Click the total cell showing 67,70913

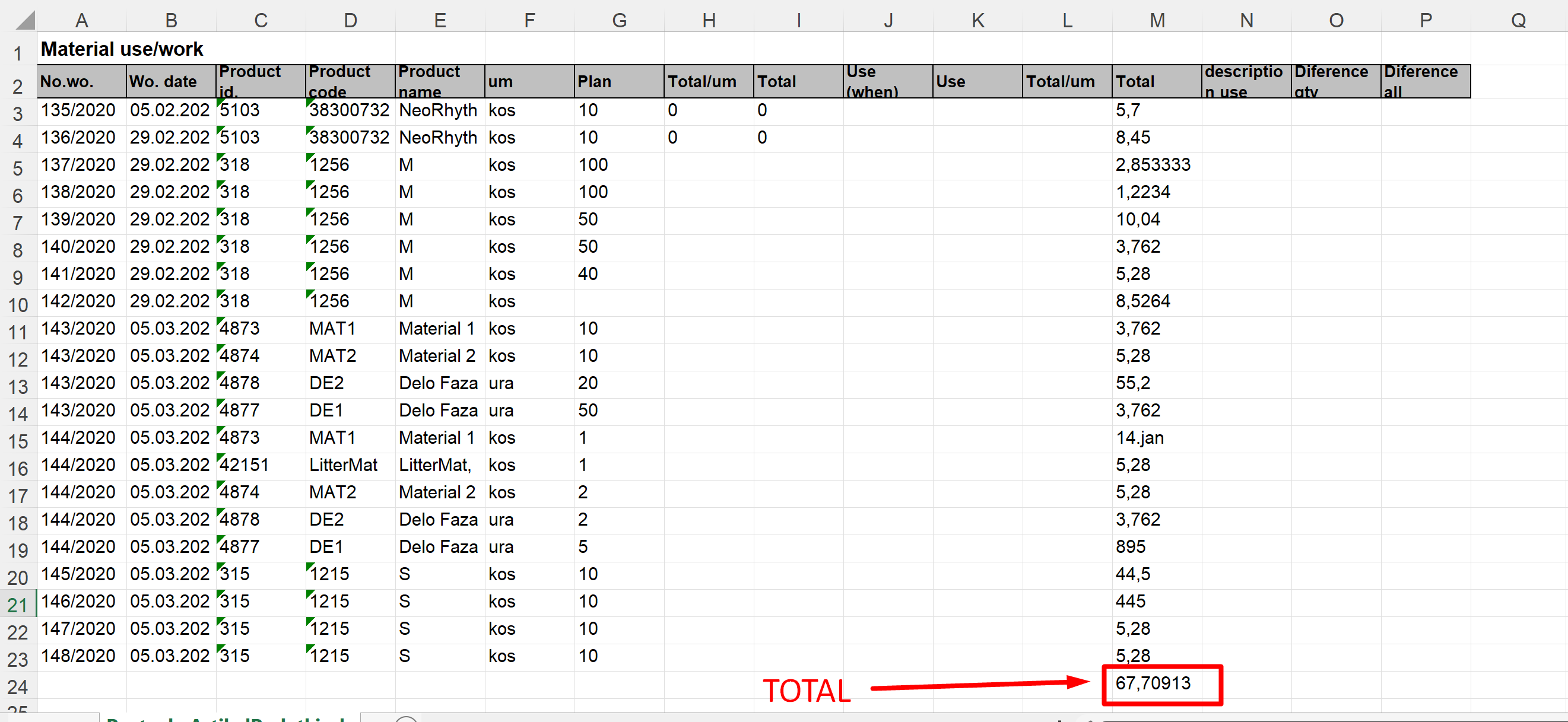tap(1153, 683)
